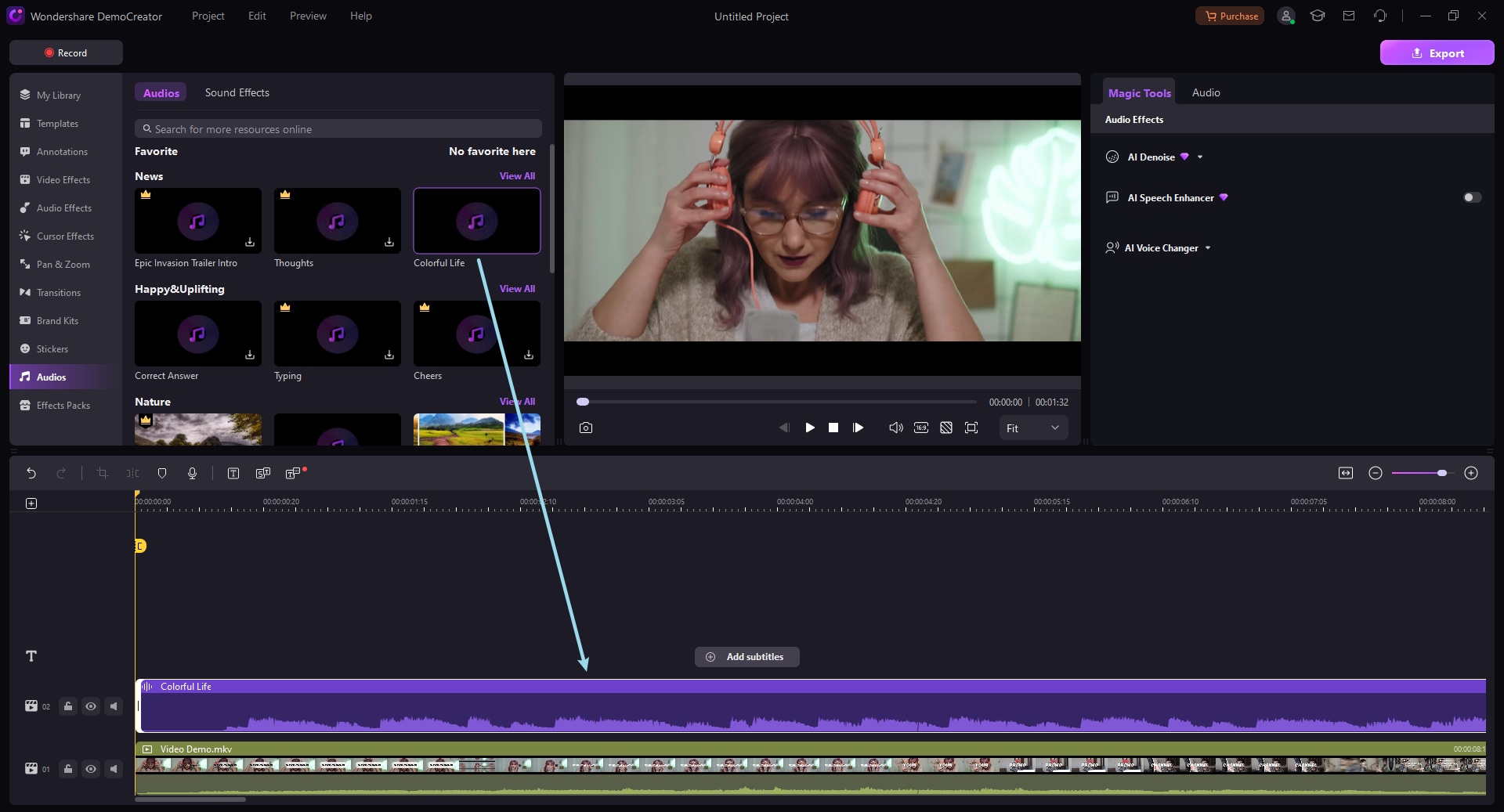Click the search resources online field

338,129
